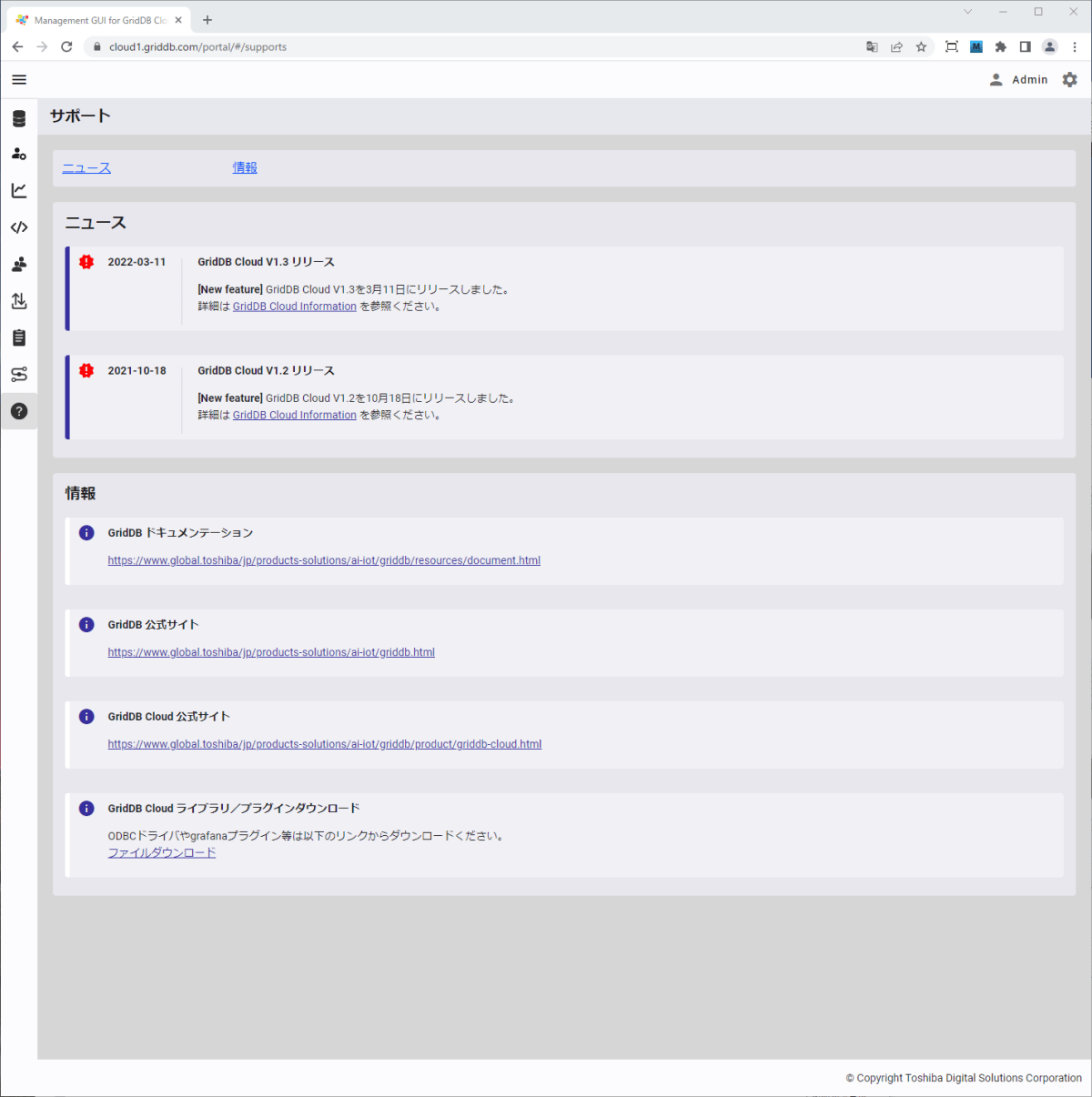Click the GridDB Cloud V1.3 リリース title
The width and height of the screenshot is (1092, 1097).
(266, 262)
